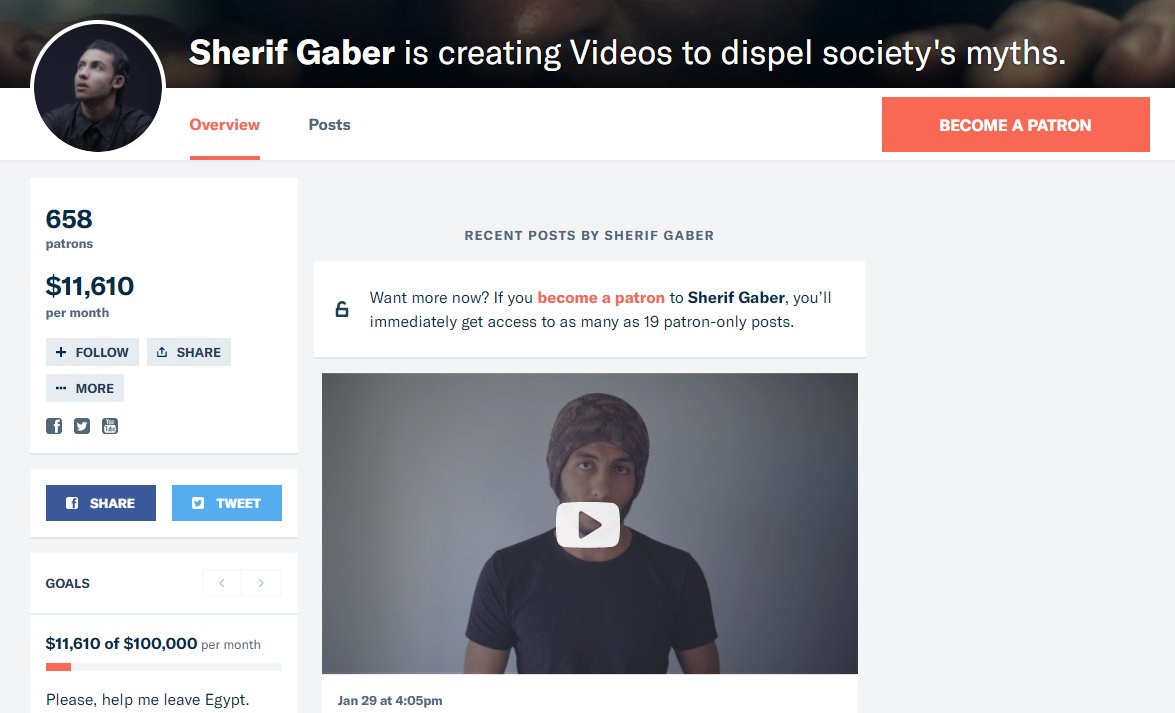Follow the 'become a patron' text link

pos(601,298)
